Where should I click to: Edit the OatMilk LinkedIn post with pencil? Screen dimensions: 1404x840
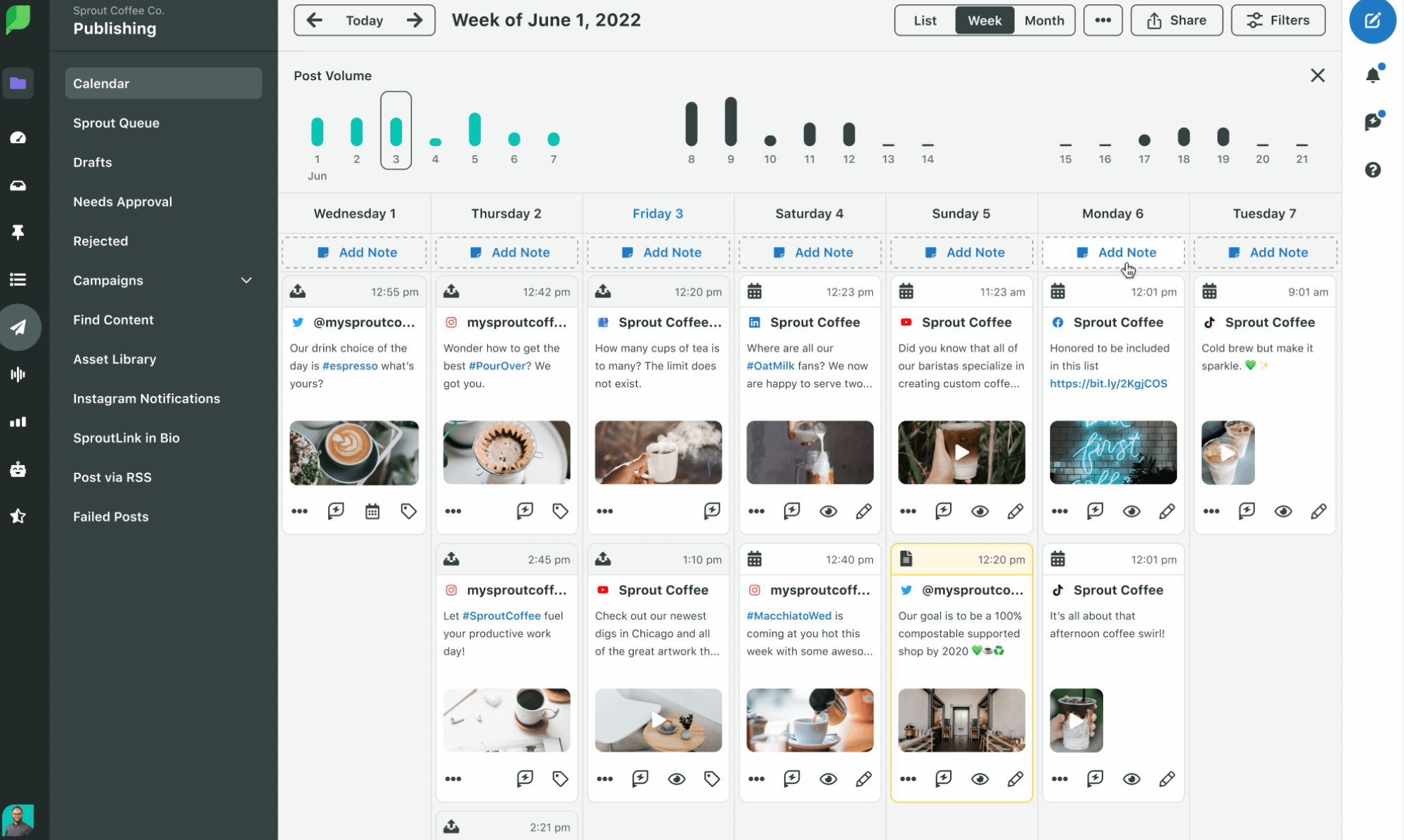point(864,511)
